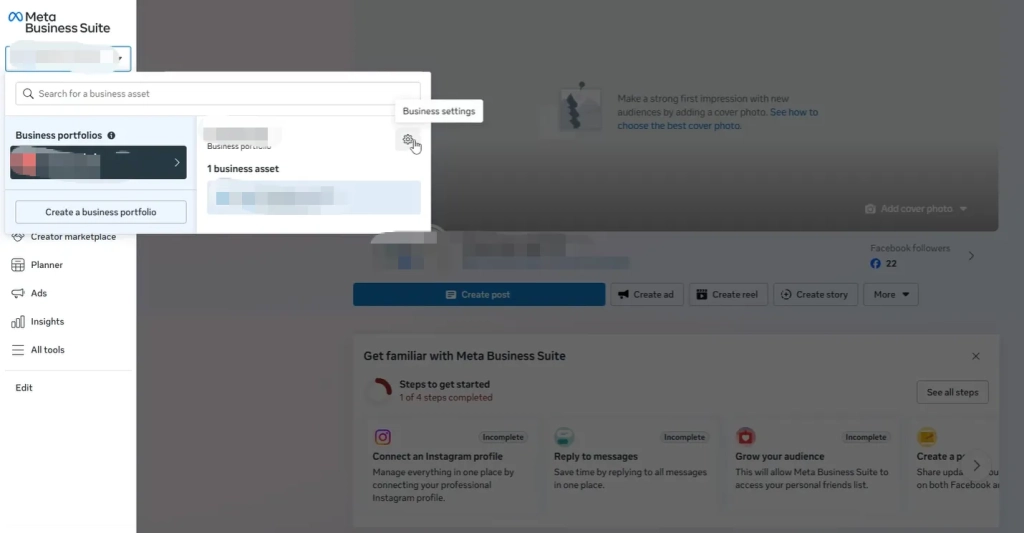Click See all steps button
Screen dimensions: 1024x533
pos(952,392)
